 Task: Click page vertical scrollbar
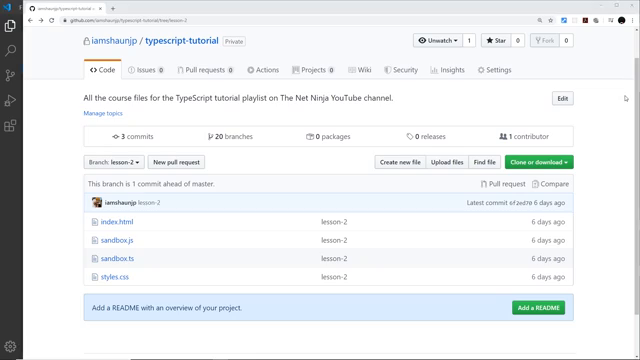pyautogui.click(x=637, y=186)
